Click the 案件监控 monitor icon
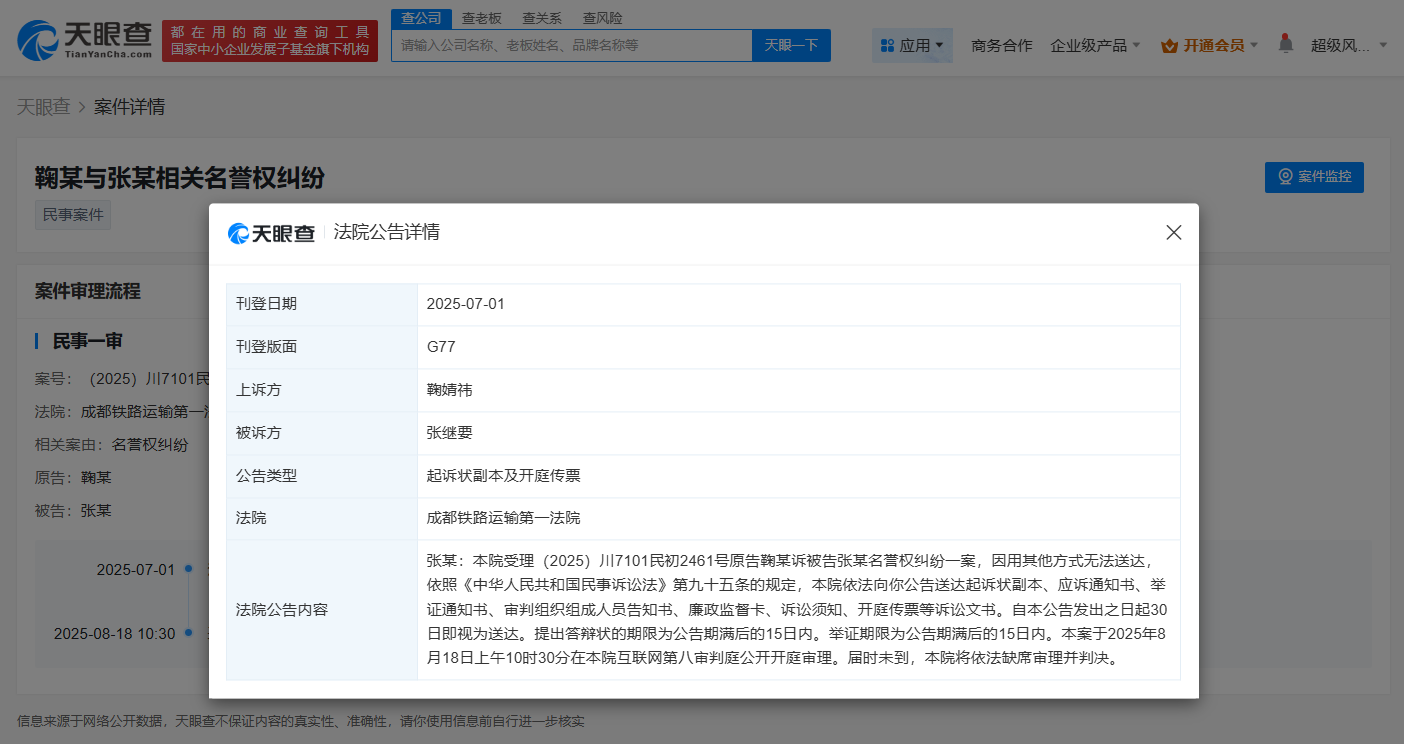Viewport: 1404px width, 744px height. [1285, 177]
